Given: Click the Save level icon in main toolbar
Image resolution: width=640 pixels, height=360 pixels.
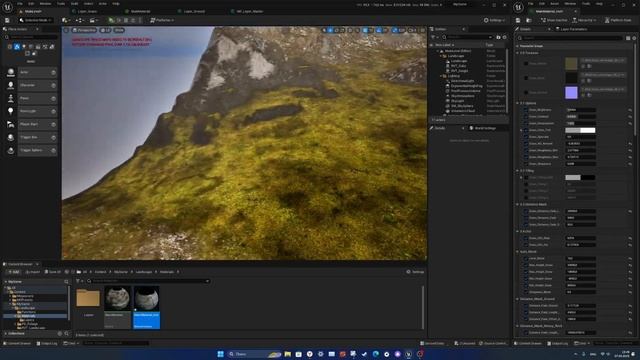Looking at the screenshot, I should [7, 20].
